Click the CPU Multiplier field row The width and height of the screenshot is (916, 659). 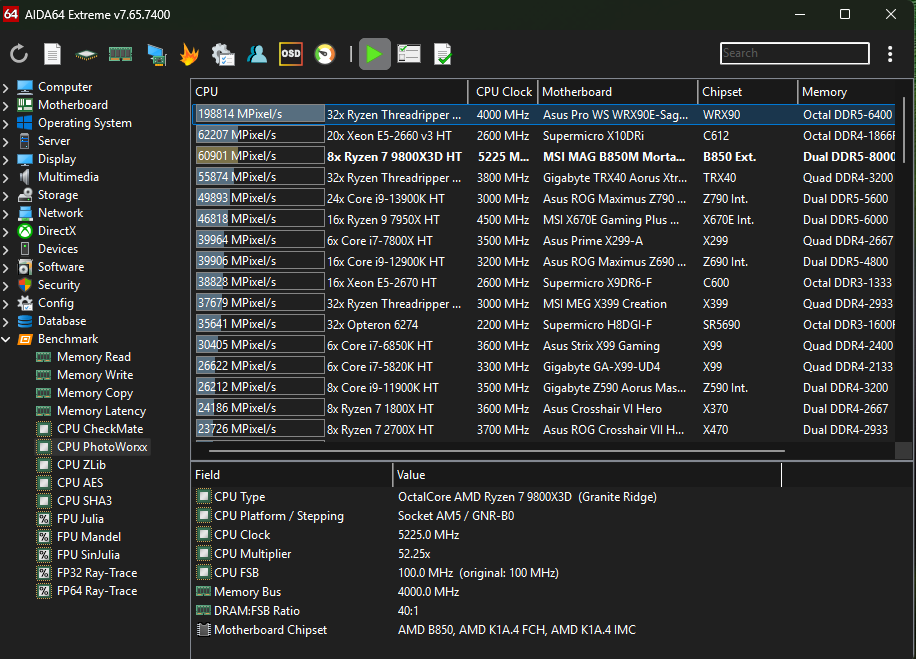488,554
